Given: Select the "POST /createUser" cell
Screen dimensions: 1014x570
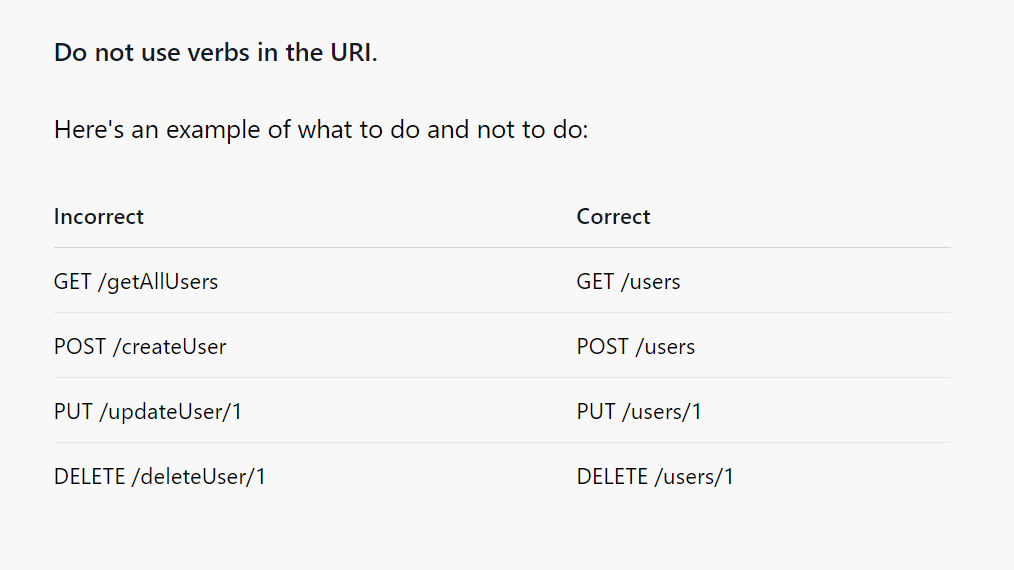Looking at the screenshot, I should [140, 347].
